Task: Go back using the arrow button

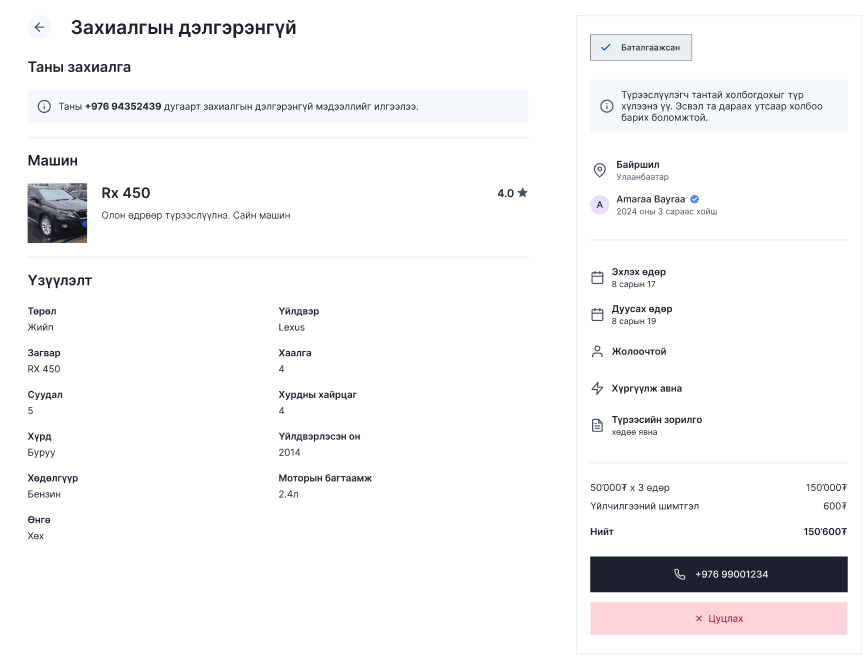Action: click(39, 27)
